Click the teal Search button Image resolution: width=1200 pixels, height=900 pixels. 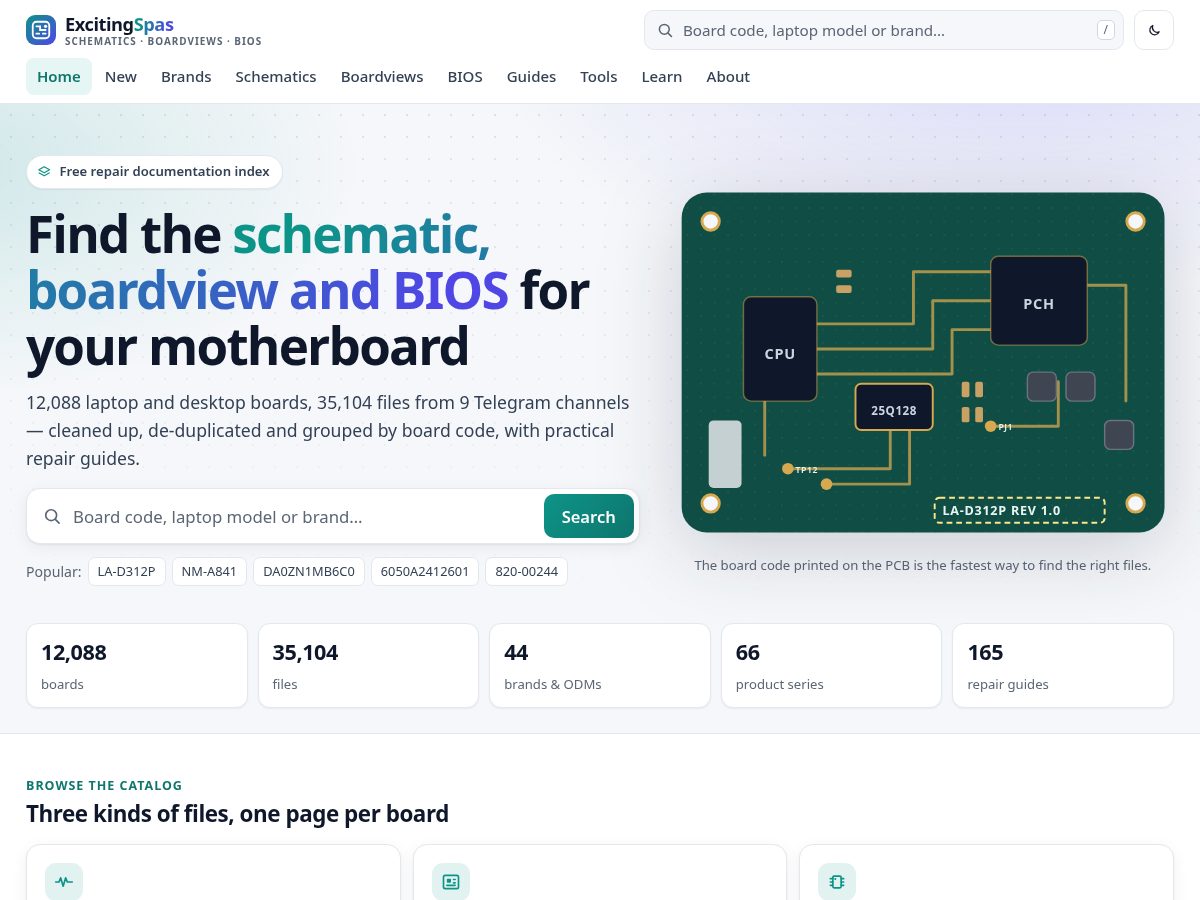588,517
